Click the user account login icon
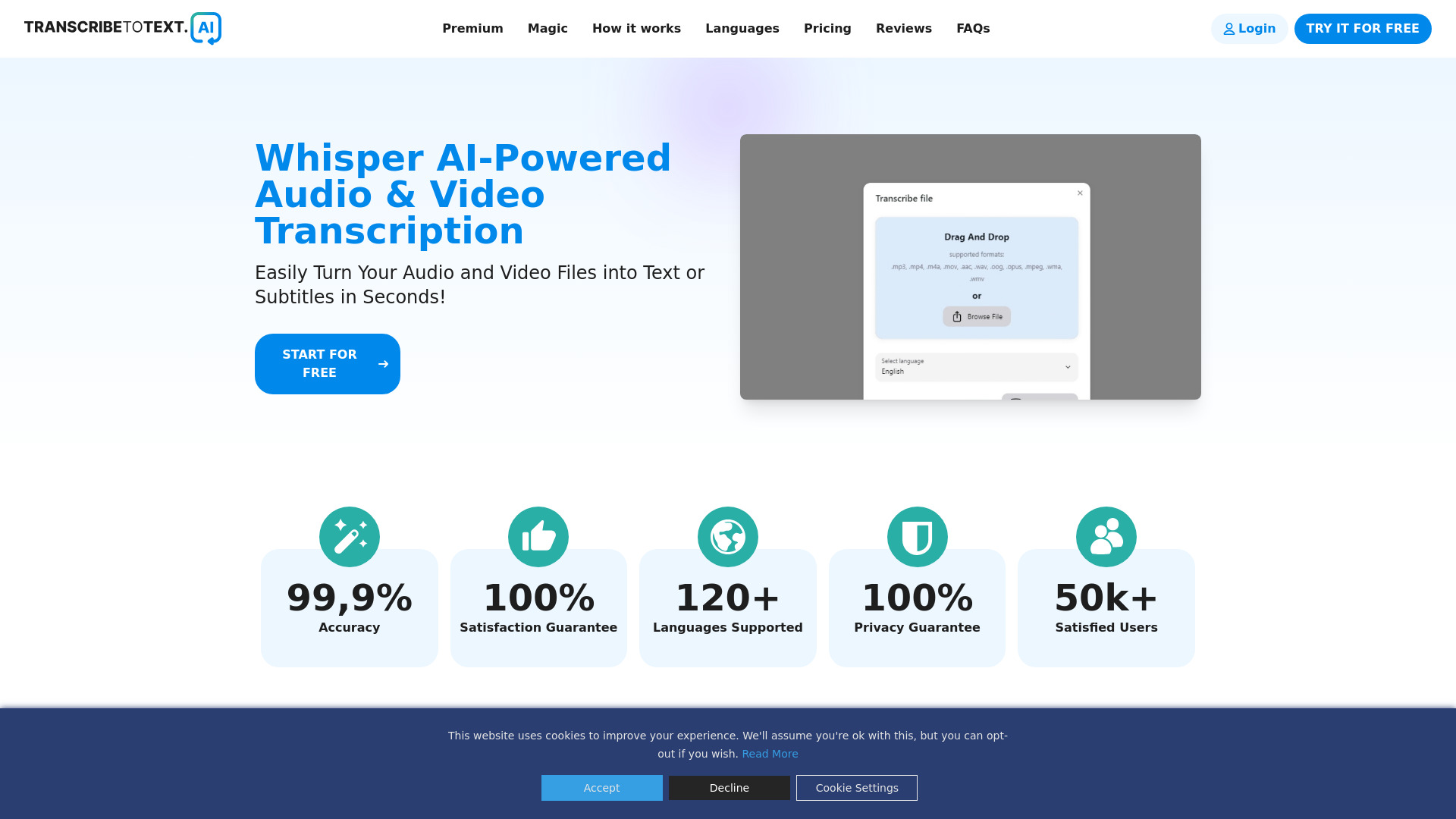The height and width of the screenshot is (819, 1456). pos(1228,28)
